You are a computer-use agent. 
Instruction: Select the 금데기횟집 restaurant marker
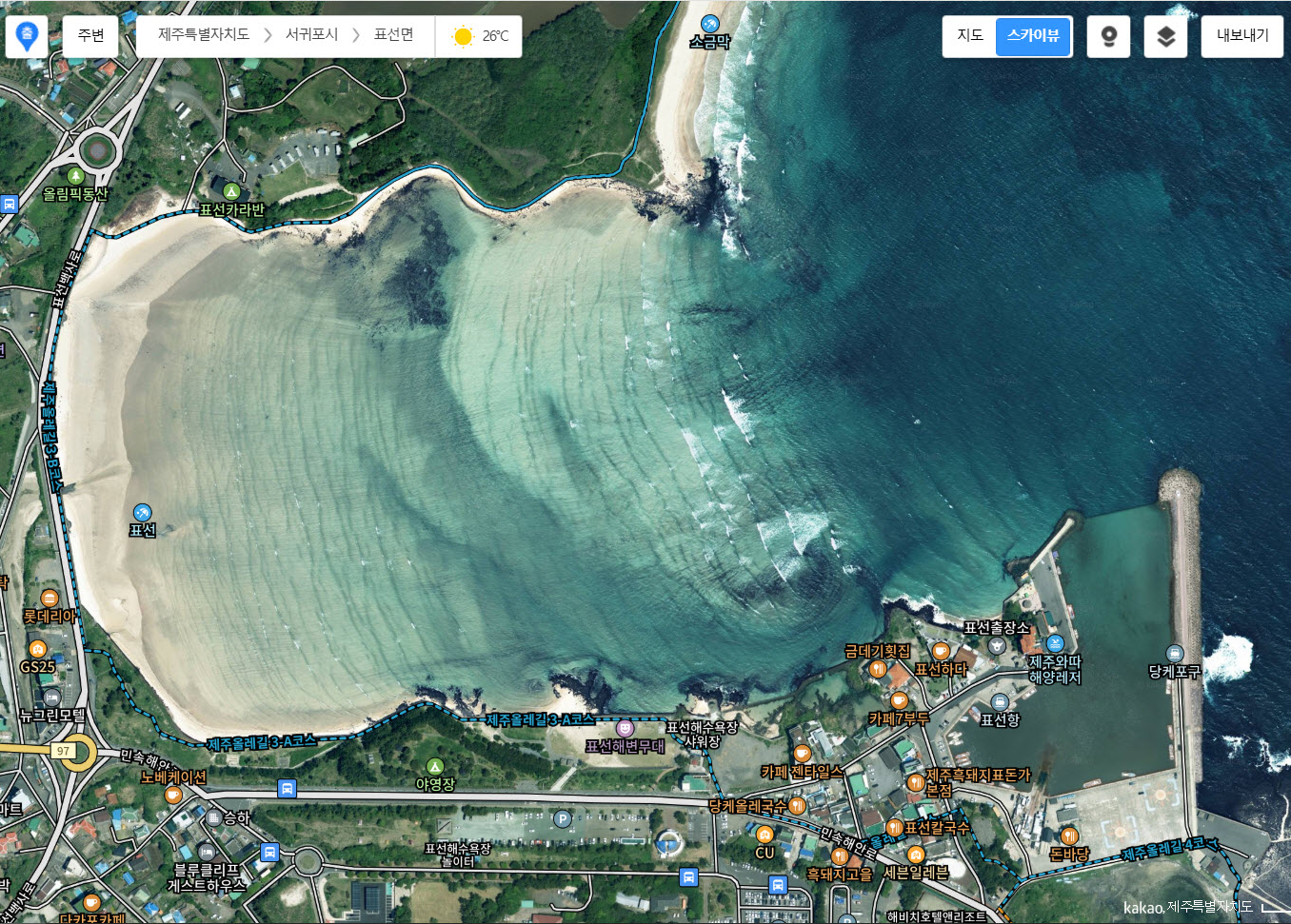[x=878, y=669]
